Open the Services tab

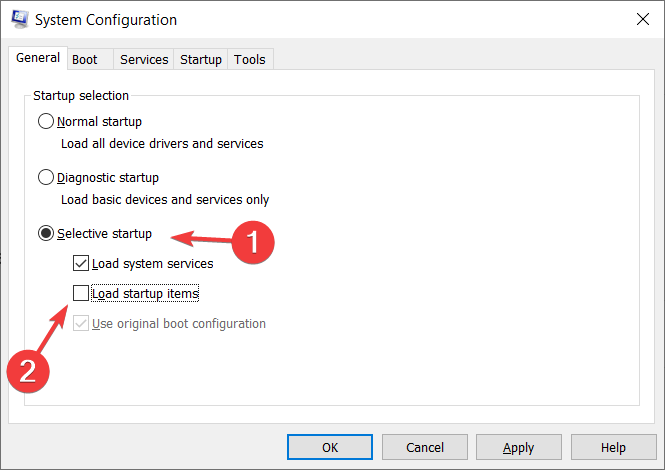[x=144, y=59]
